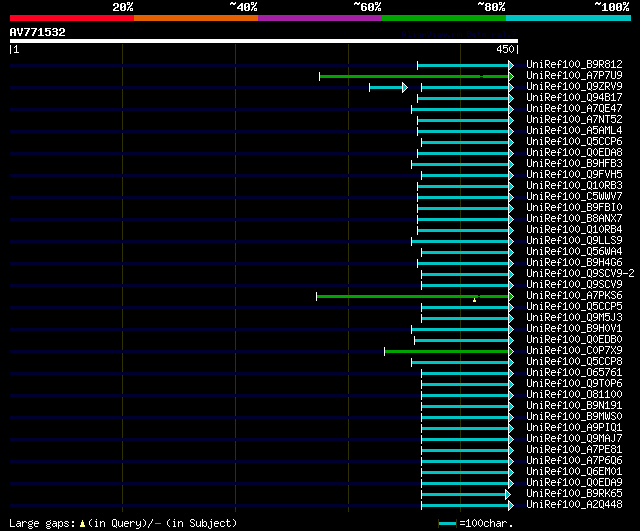Screen dimensions: 640x531
Task: Select the UniRef100_B9RK65 label
Action: pyautogui.click(x=574, y=494)
